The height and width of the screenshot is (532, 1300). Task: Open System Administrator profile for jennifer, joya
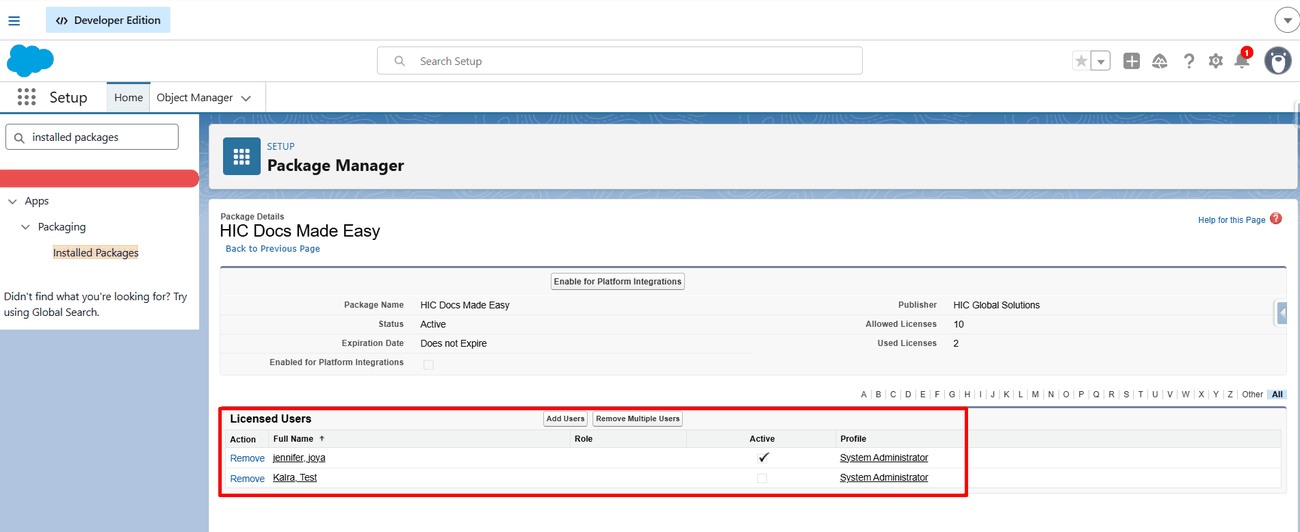(884, 458)
